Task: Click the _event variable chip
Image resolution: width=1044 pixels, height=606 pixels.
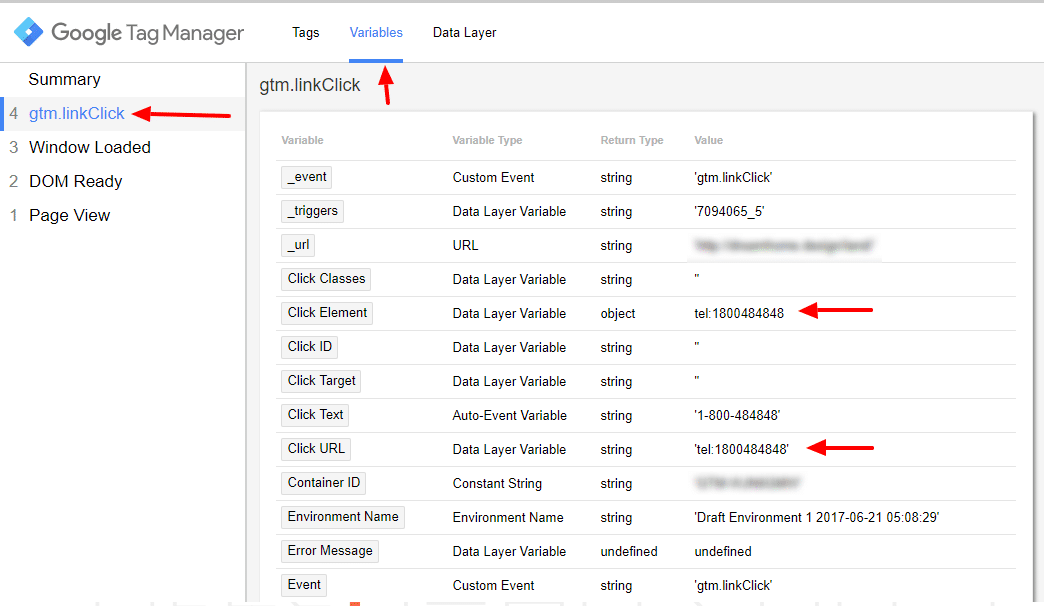Action: pyautogui.click(x=307, y=177)
